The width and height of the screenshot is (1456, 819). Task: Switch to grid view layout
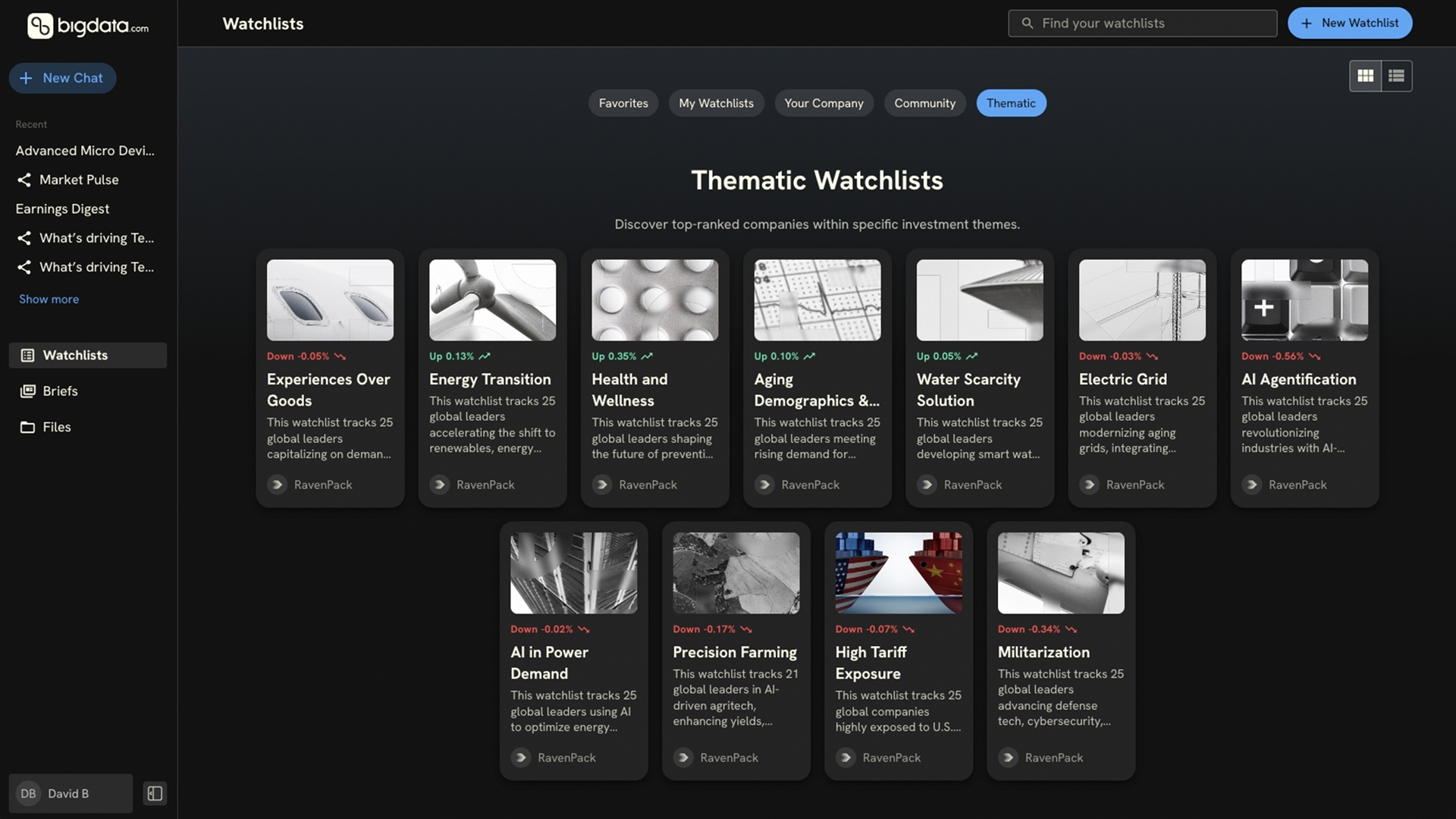(1365, 76)
